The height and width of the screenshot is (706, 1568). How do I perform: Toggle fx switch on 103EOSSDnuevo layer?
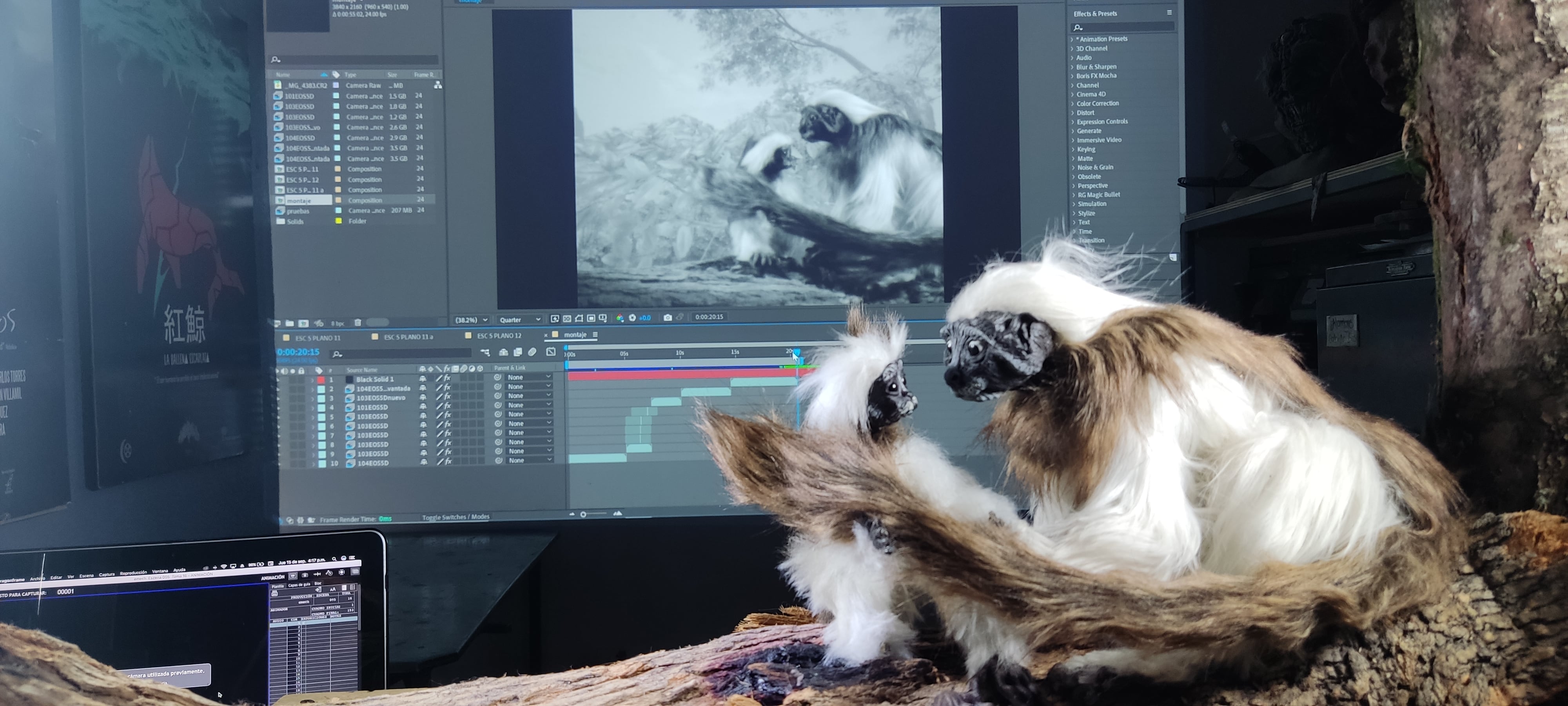pyautogui.click(x=447, y=397)
